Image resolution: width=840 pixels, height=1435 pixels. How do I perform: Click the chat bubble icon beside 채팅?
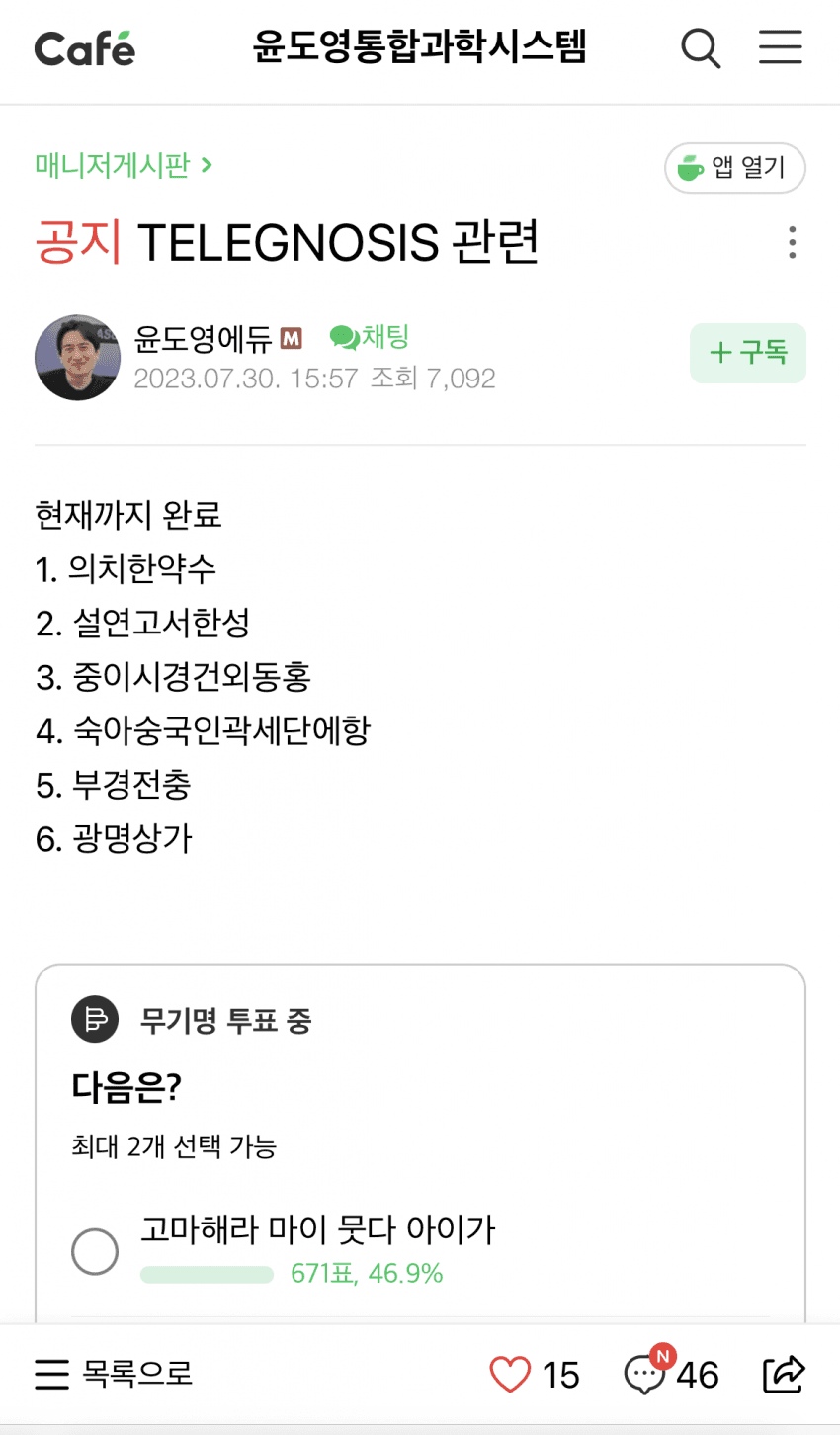pyautogui.click(x=344, y=338)
